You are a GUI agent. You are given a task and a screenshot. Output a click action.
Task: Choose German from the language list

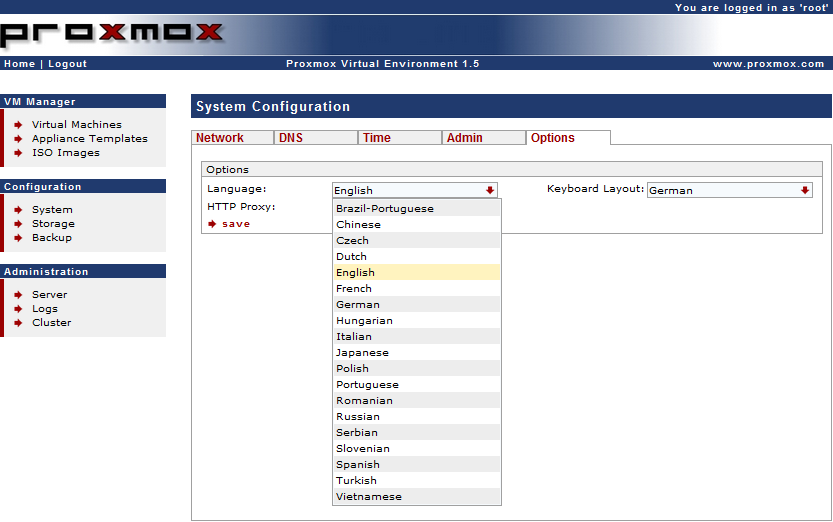417,304
